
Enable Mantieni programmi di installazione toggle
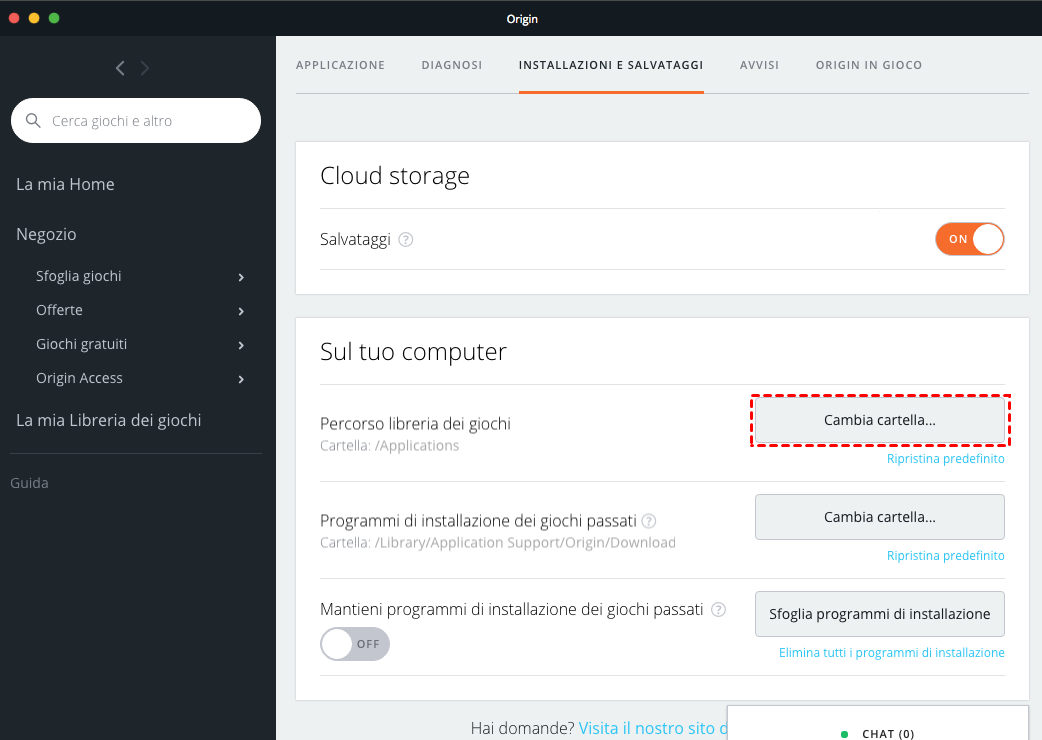355,644
